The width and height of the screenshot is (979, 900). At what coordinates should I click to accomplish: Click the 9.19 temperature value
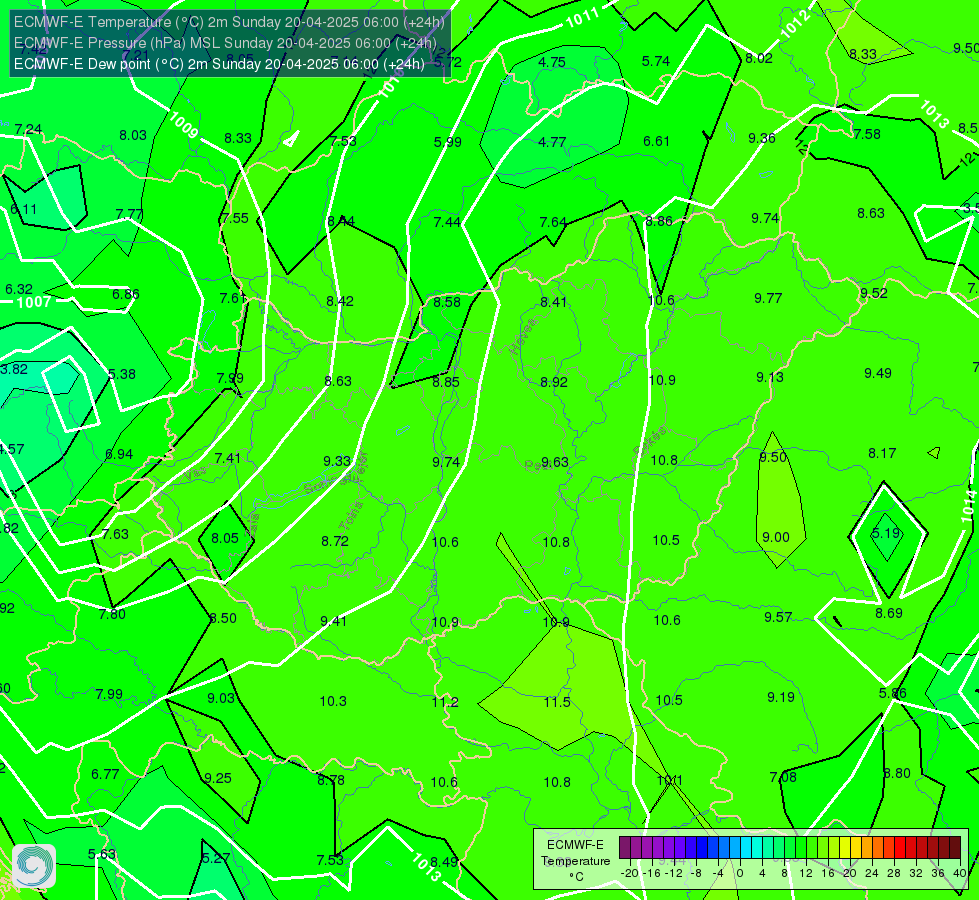(x=780, y=697)
